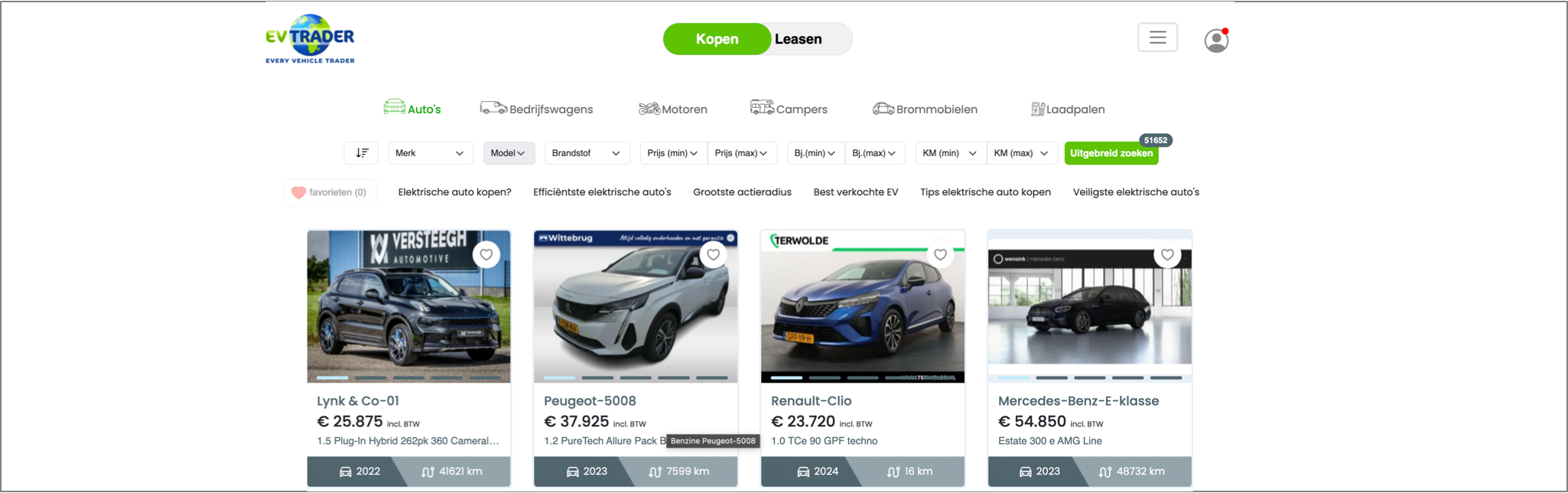Click the € 37.925 price
The image size is (1568, 493).
[576, 421]
